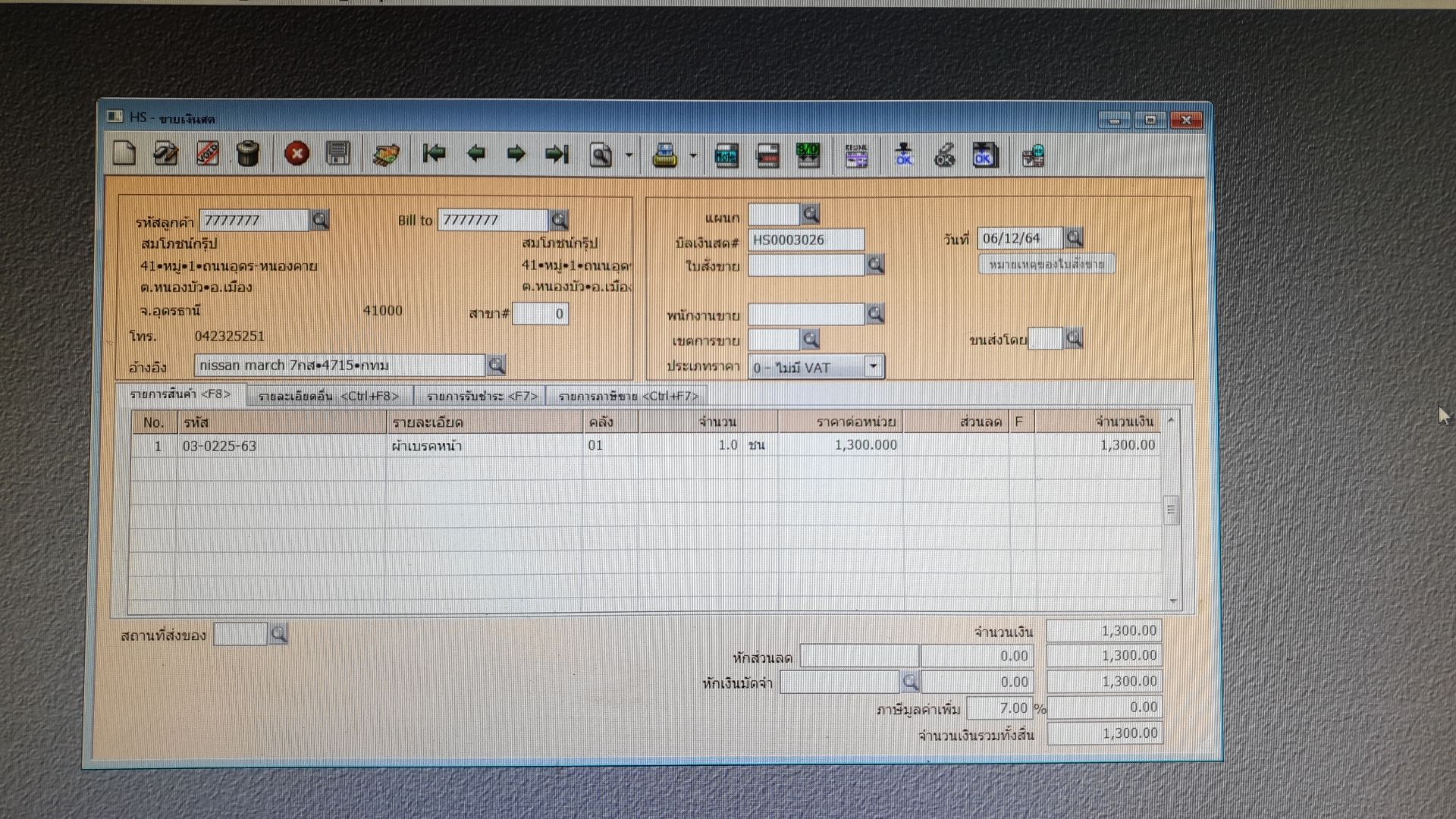Click the globe checklist toolbar icon
The height and width of the screenshot is (819, 1456).
[x=1033, y=155]
